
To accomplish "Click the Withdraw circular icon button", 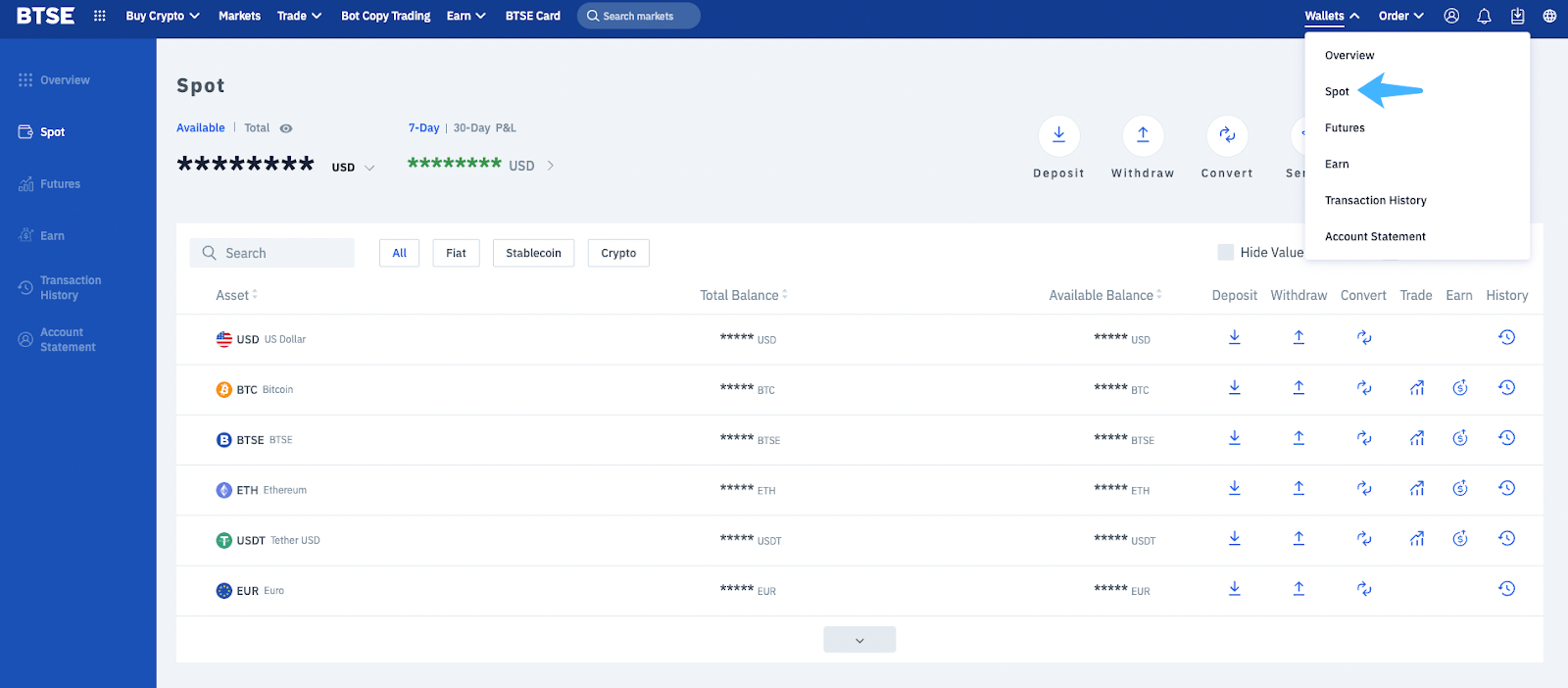I will point(1143,135).
